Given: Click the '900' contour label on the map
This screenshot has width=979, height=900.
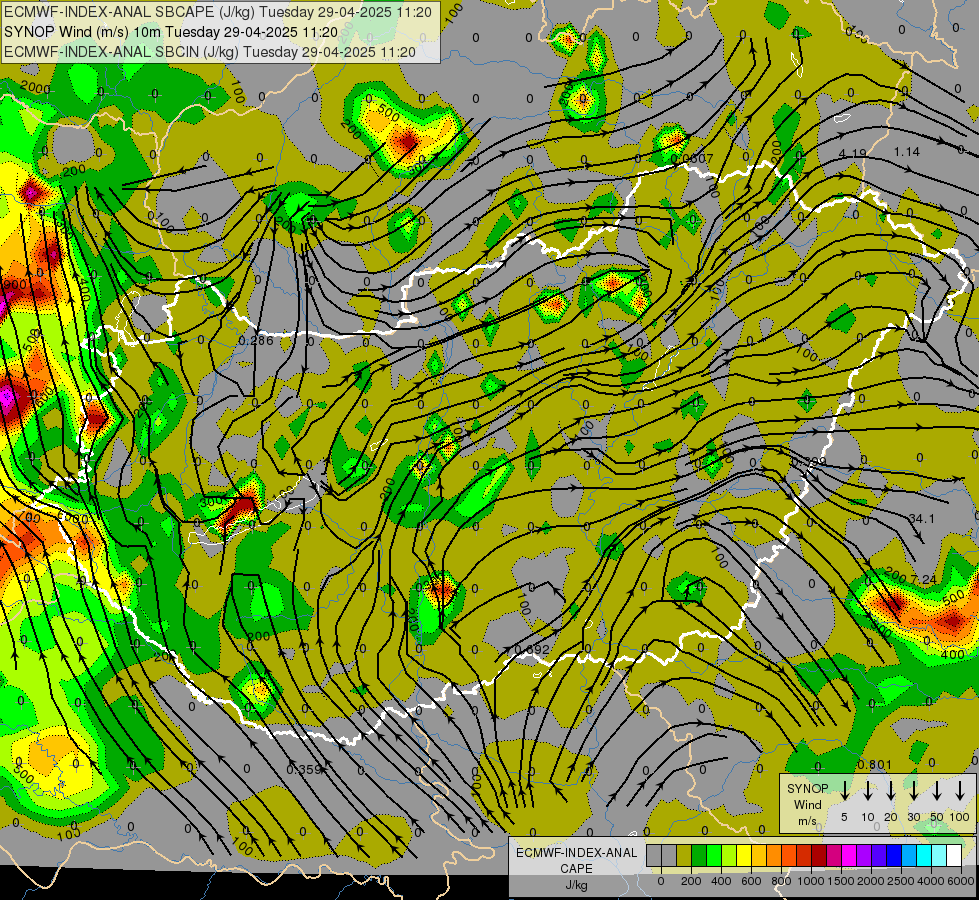Looking at the screenshot, I should [15, 285].
